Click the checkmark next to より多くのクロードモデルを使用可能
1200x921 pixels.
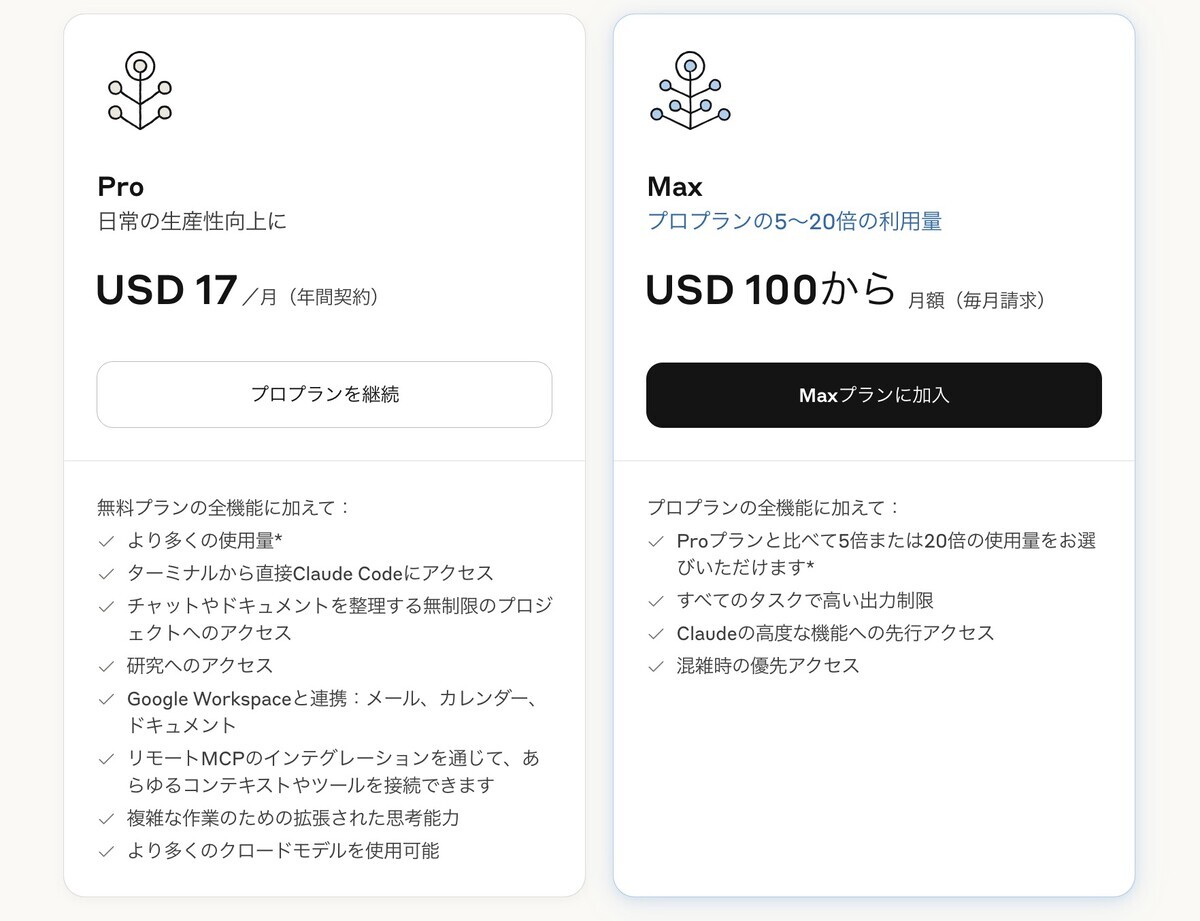106,852
